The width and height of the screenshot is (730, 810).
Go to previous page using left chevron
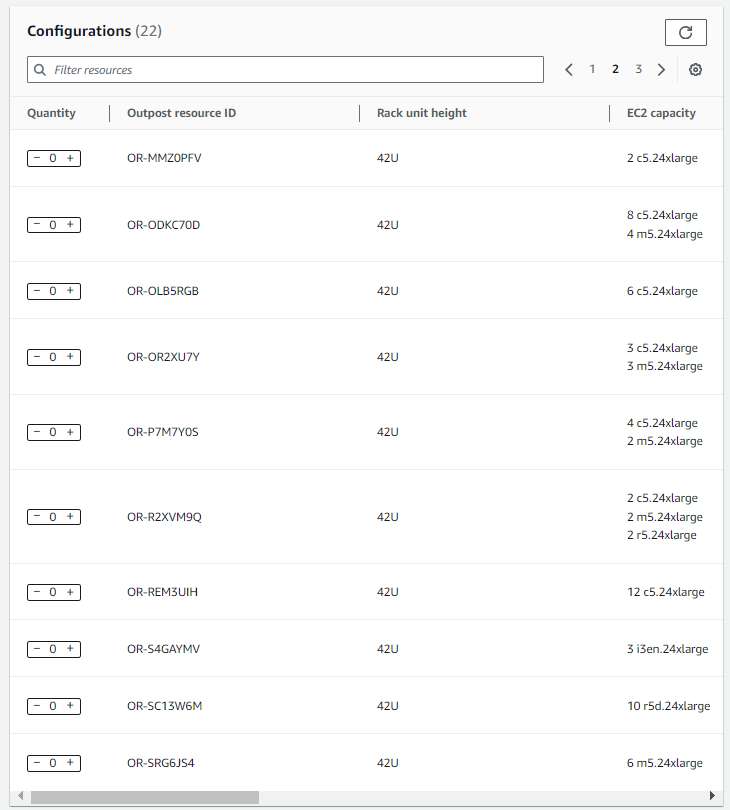(569, 70)
